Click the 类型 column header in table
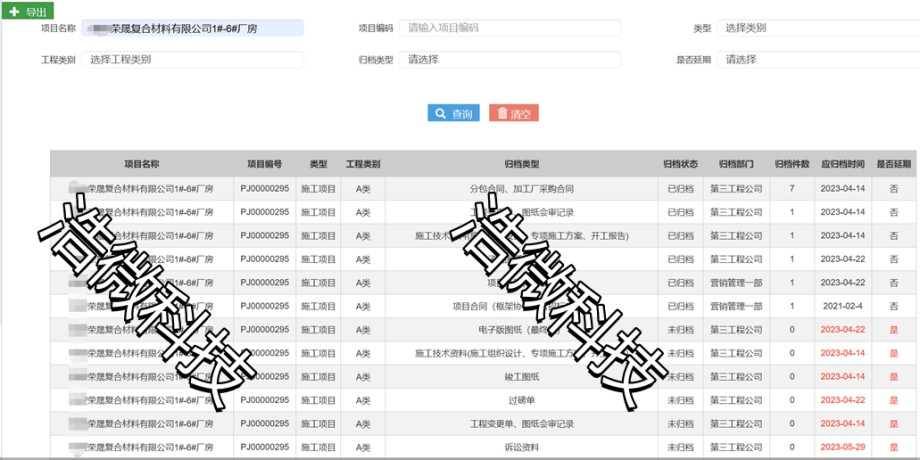Screen dimensions: 920x460 [x=318, y=164]
